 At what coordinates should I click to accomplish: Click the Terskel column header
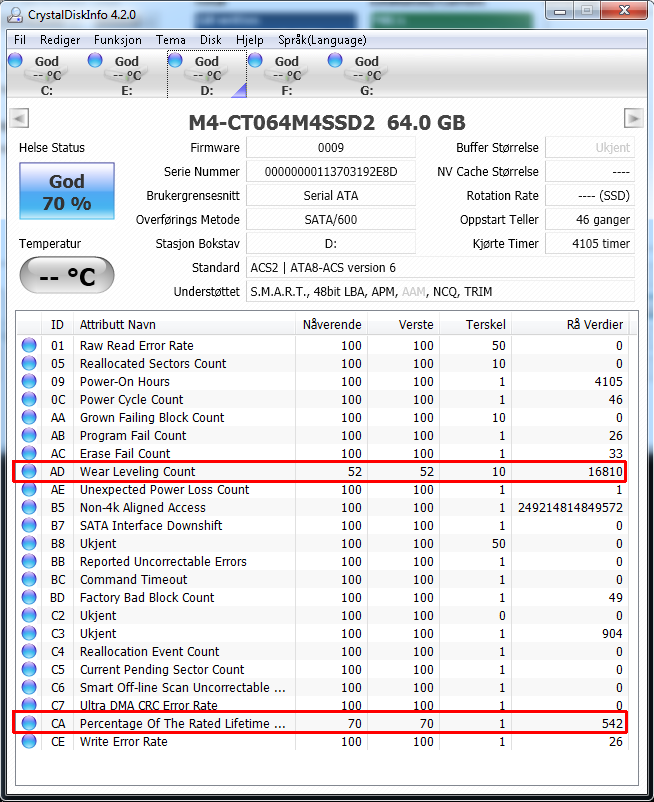(x=476, y=325)
